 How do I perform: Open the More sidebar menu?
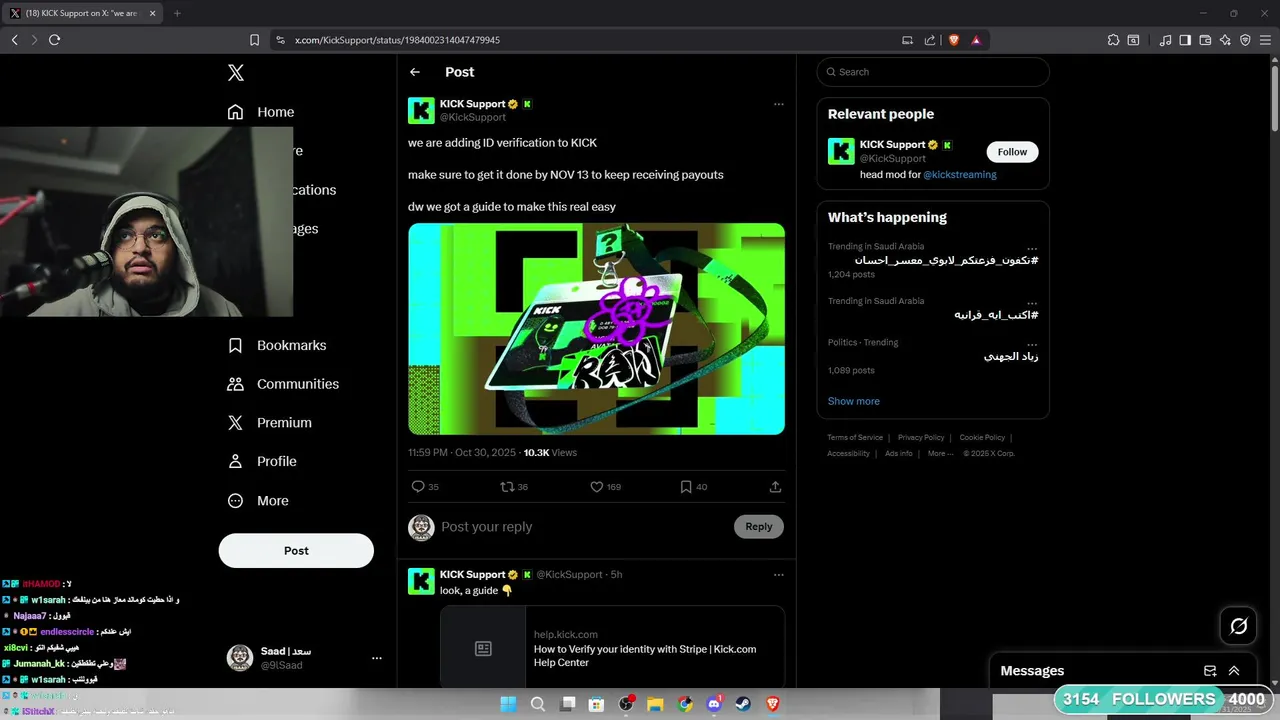point(258,501)
